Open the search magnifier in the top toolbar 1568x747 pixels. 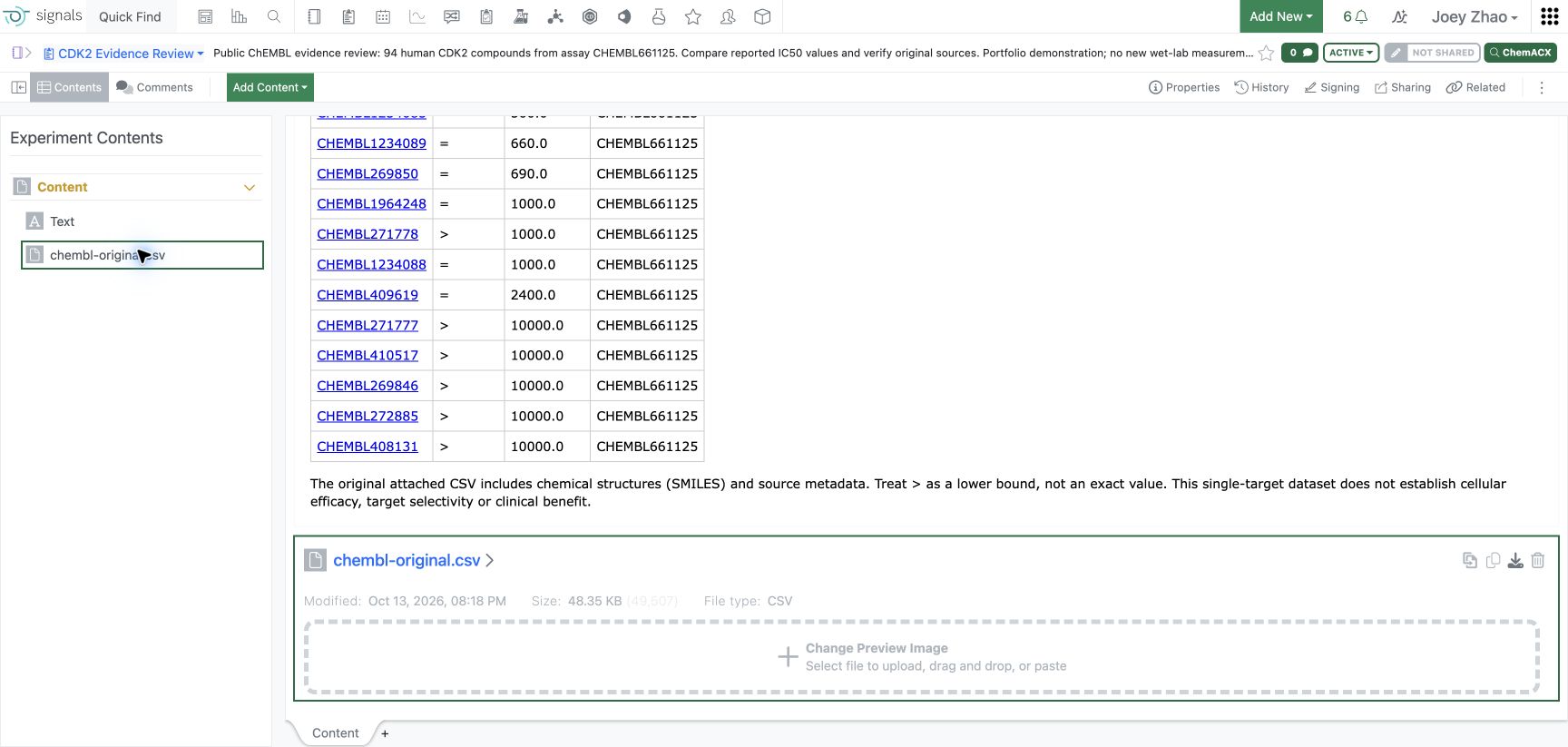[x=273, y=16]
